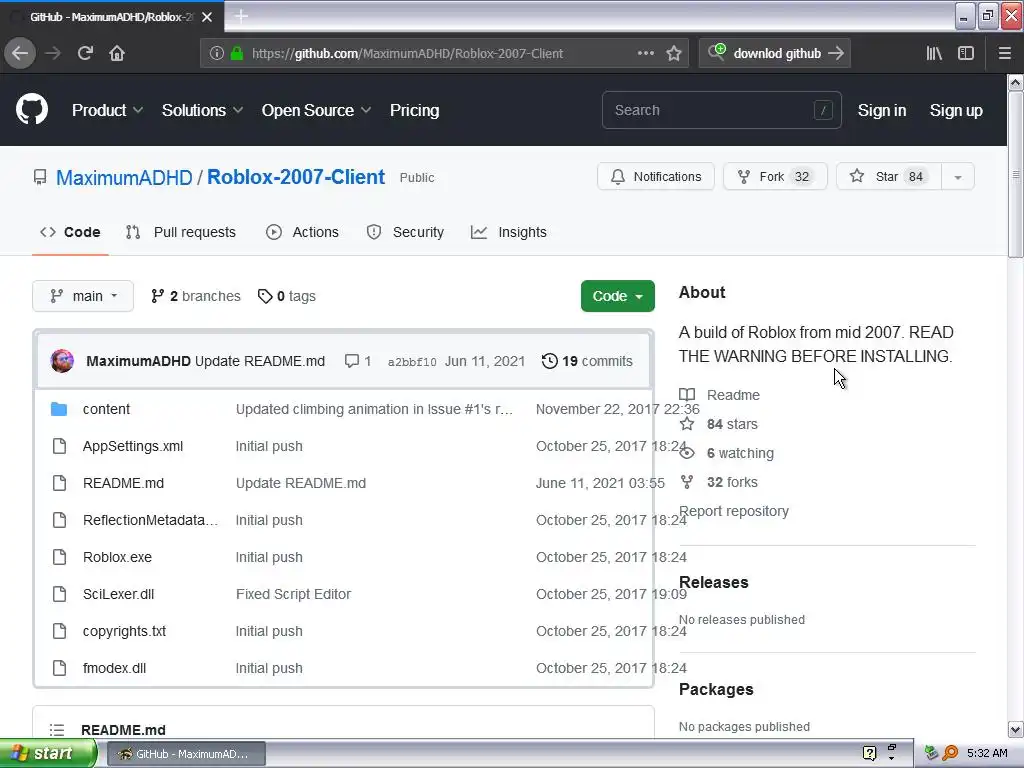Open the green Code dropdown button

(x=617, y=296)
